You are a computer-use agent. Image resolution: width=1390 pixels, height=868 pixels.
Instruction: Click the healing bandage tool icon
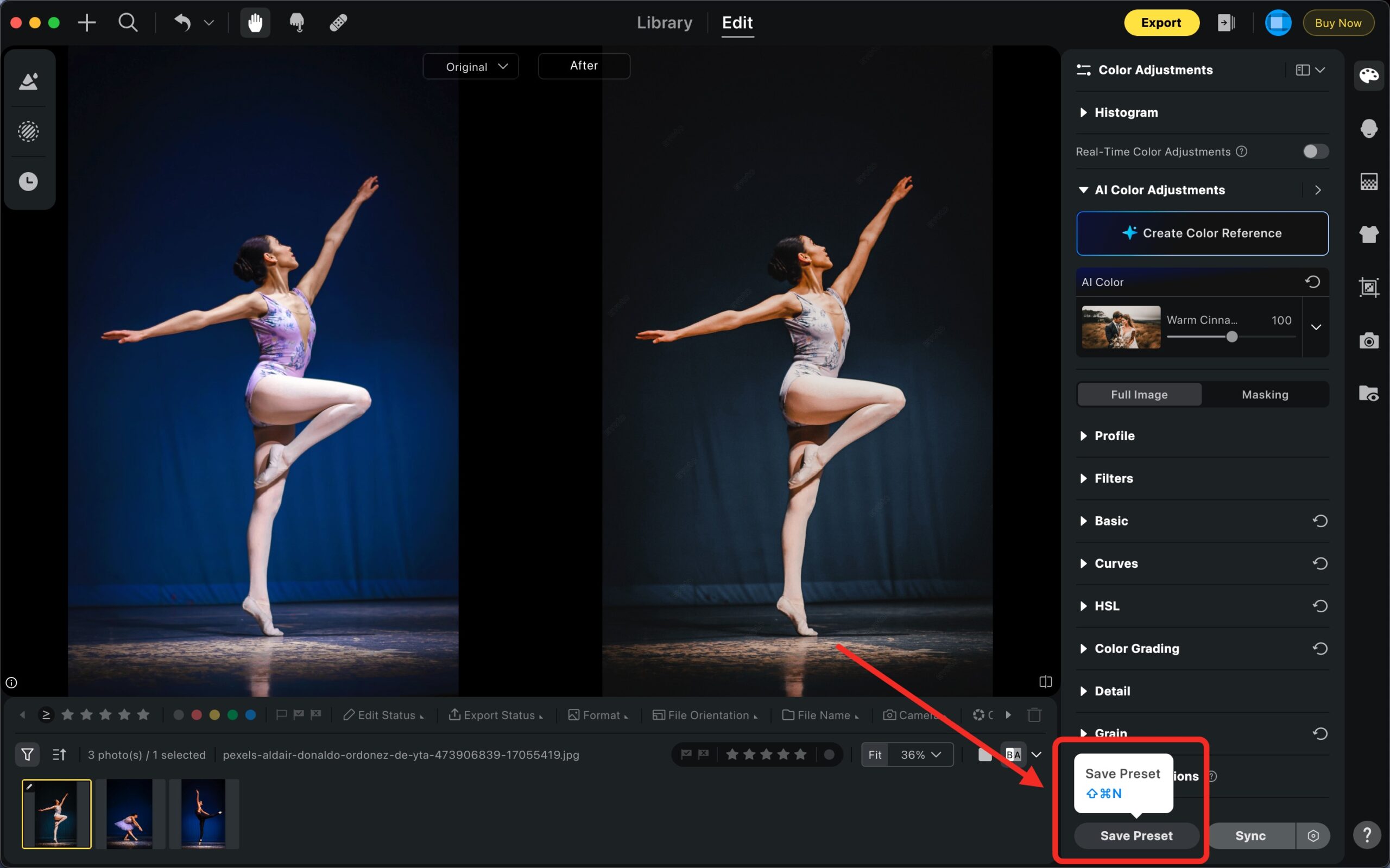[x=338, y=23]
